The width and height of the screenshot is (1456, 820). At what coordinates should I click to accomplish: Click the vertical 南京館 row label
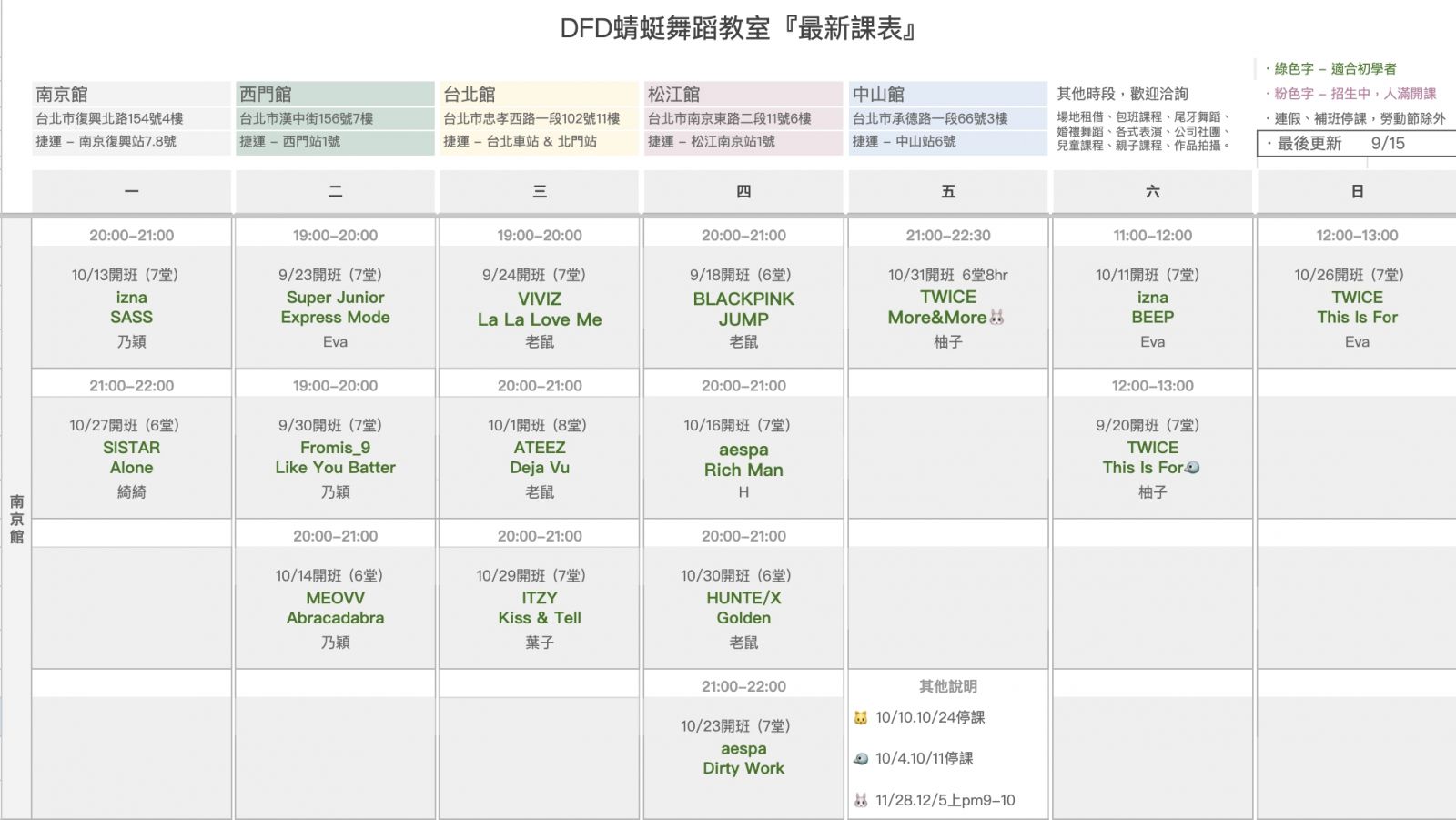coord(16,520)
